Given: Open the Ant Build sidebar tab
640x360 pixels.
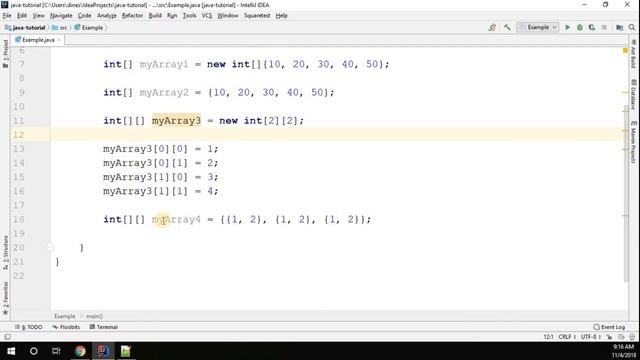Looking at the screenshot, I should [x=633, y=54].
